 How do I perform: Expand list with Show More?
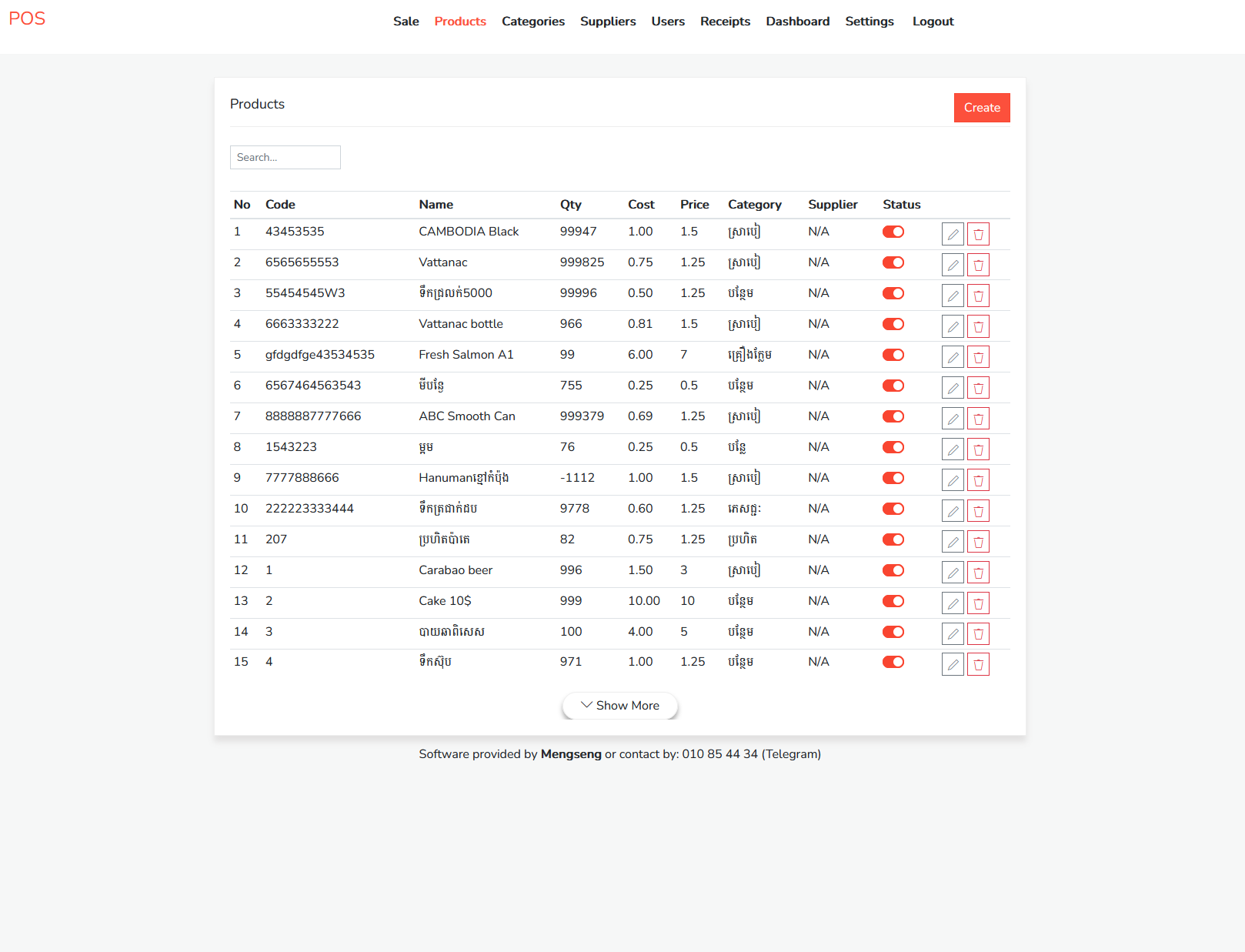coord(620,706)
